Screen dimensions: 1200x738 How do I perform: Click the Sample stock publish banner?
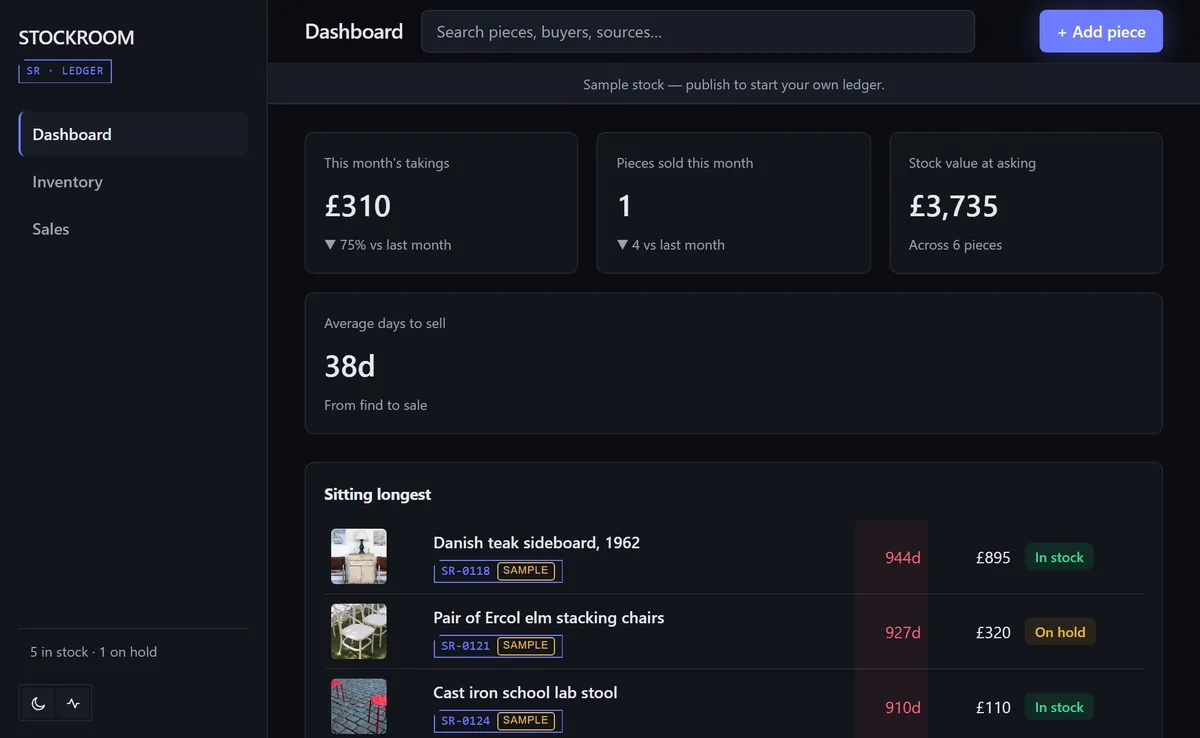click(x=734, y=84)
